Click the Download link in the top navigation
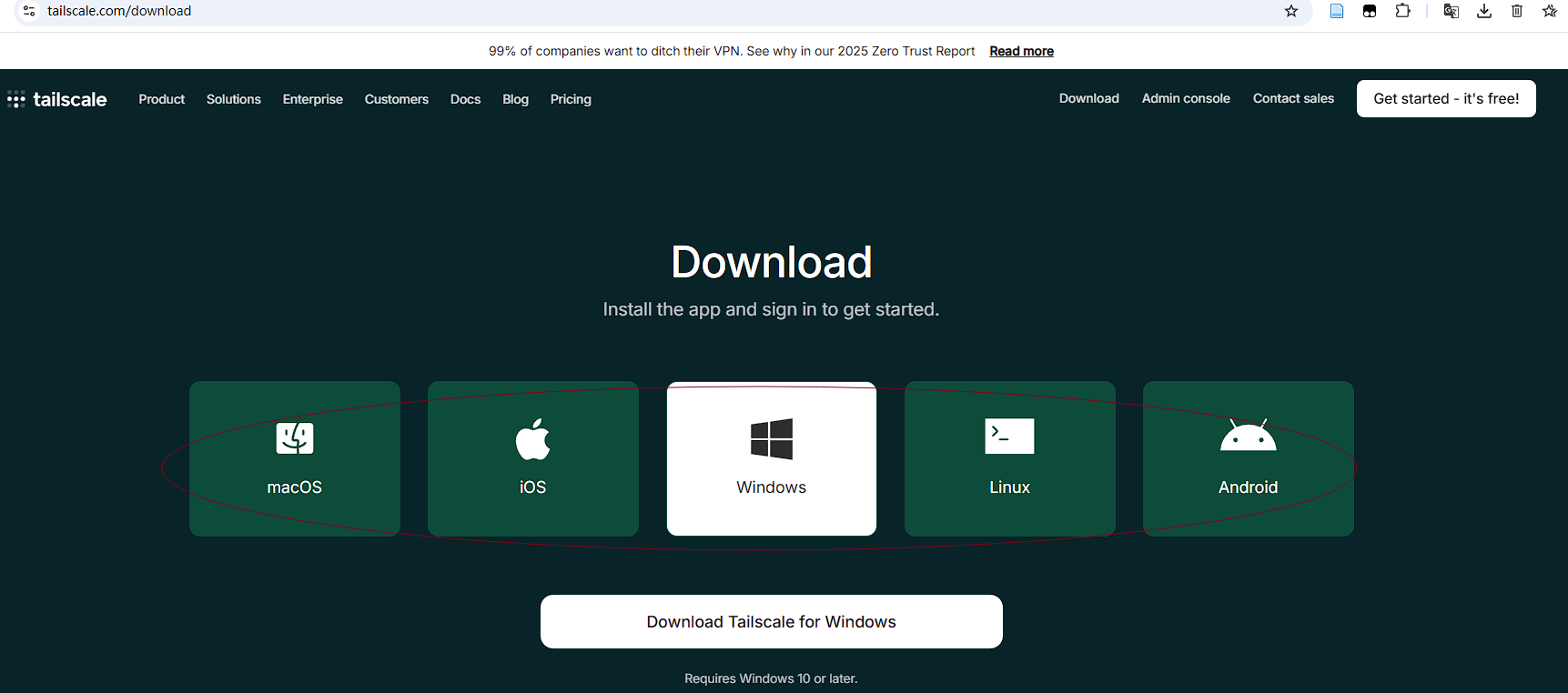 point(1089,98)
